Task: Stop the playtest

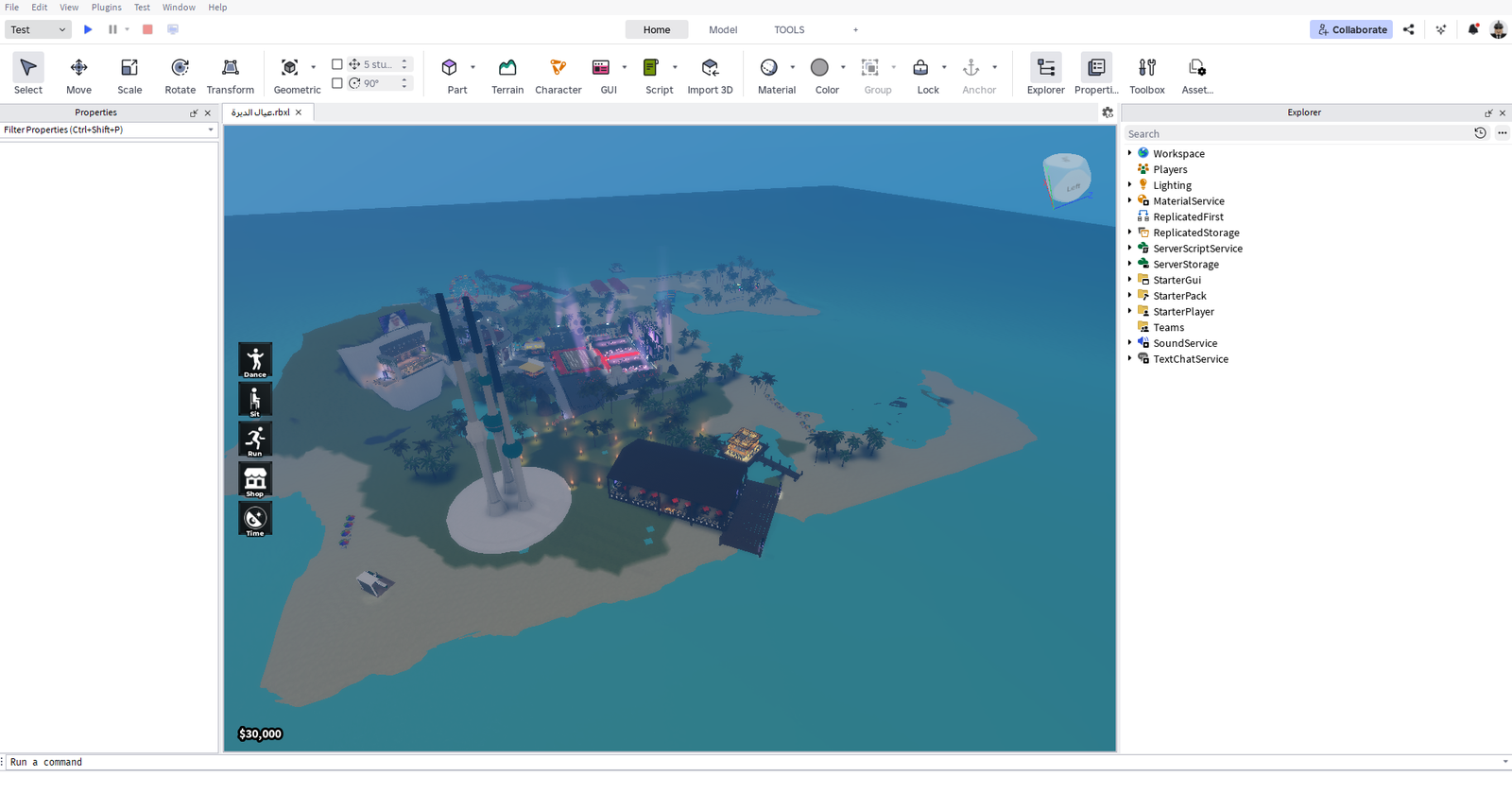Action: 147,29
